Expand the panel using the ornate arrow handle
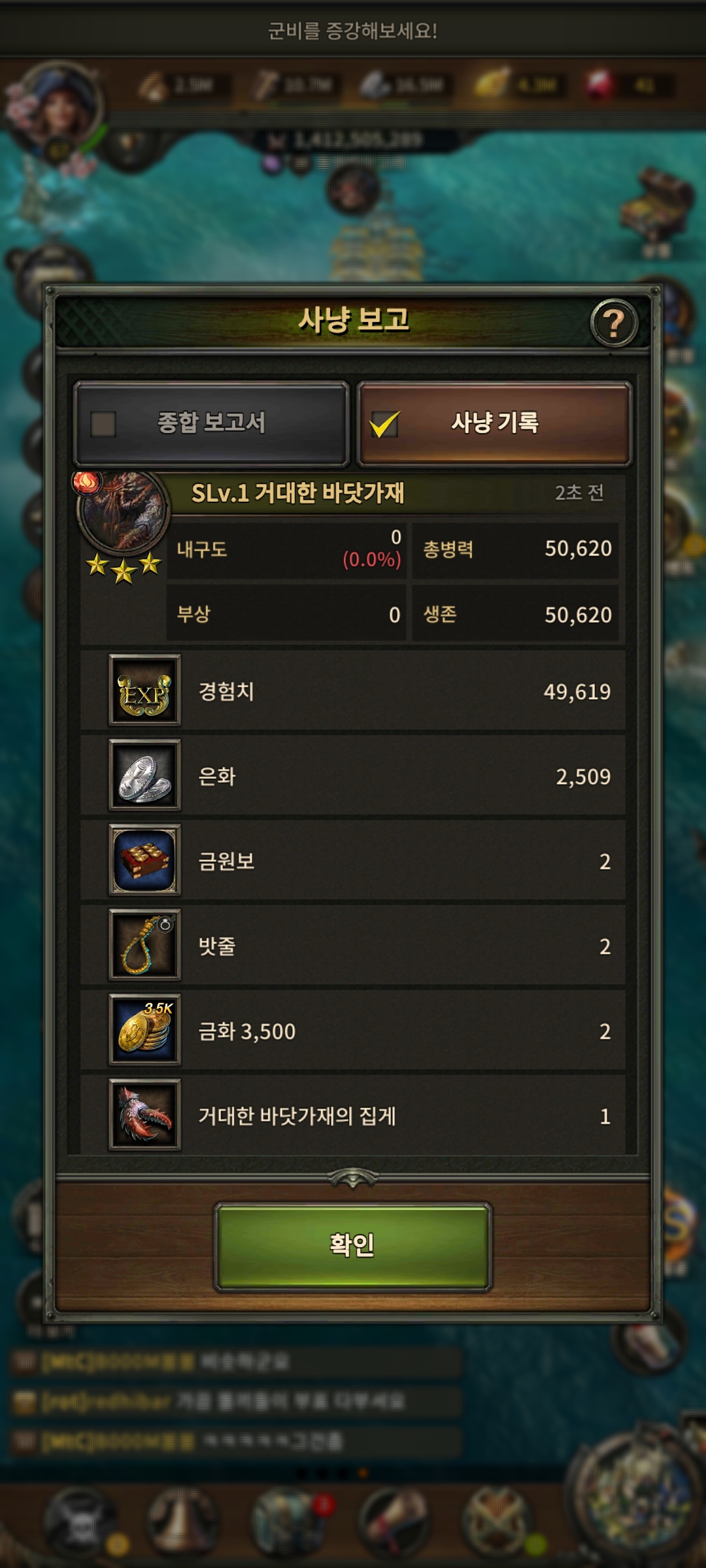This screenshot has height=1568, width=706. [352, 1177]
